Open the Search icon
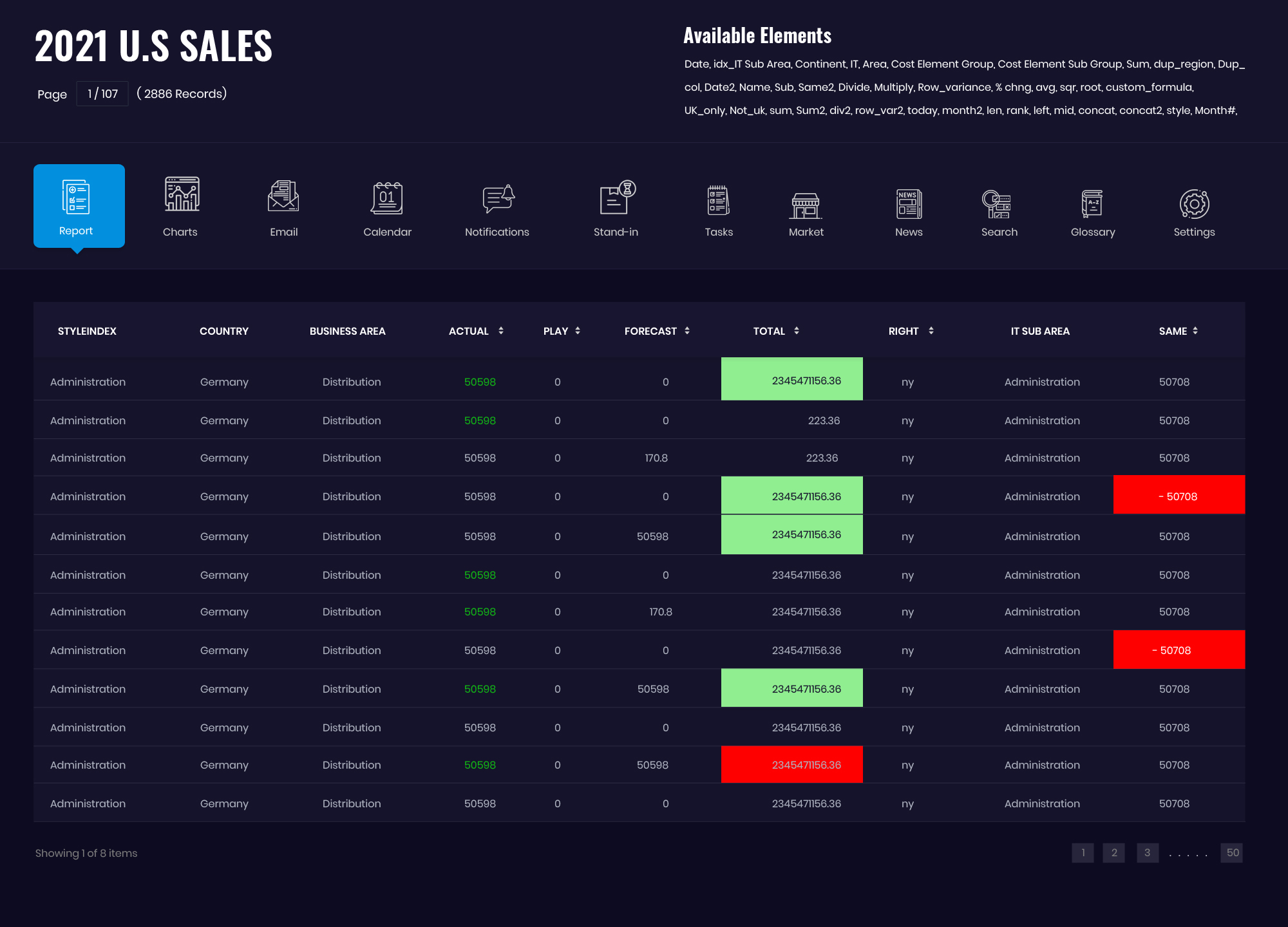Image resolution: width=1288 pixels, height=927 pixels. coord(996,204)
